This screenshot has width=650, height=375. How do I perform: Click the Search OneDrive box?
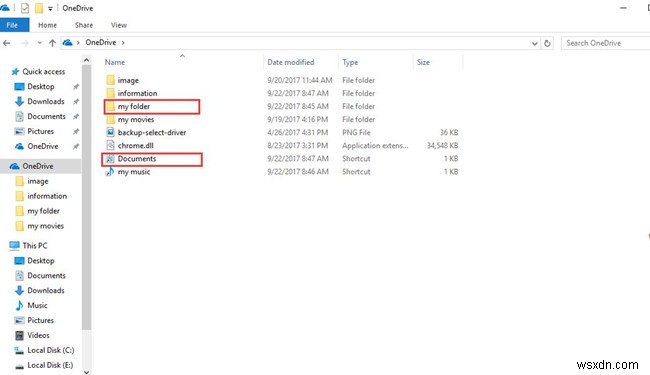tap(605, 43)
